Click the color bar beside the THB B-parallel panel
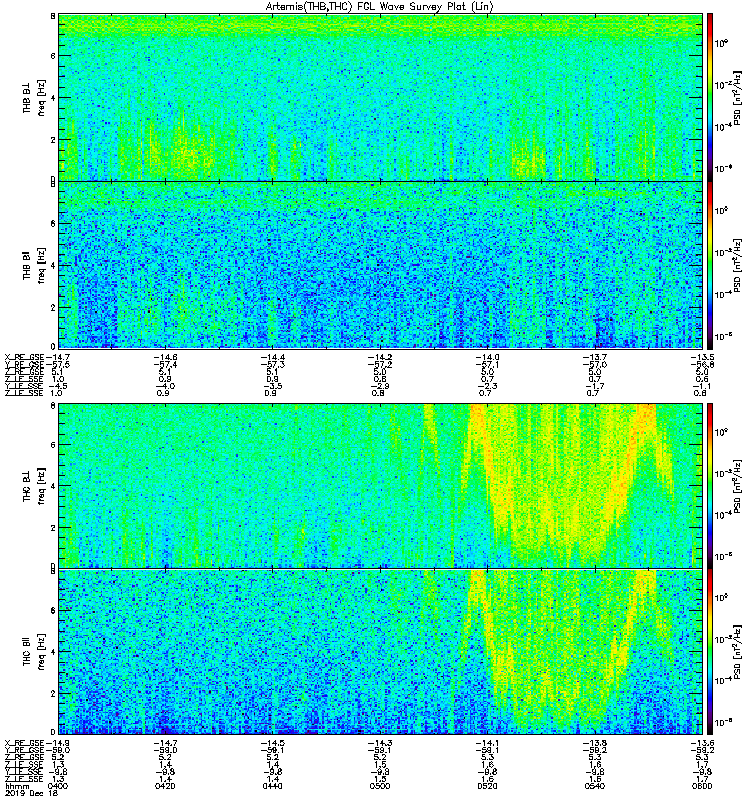This screenshot has width=750, height=800. pos(710,265)
